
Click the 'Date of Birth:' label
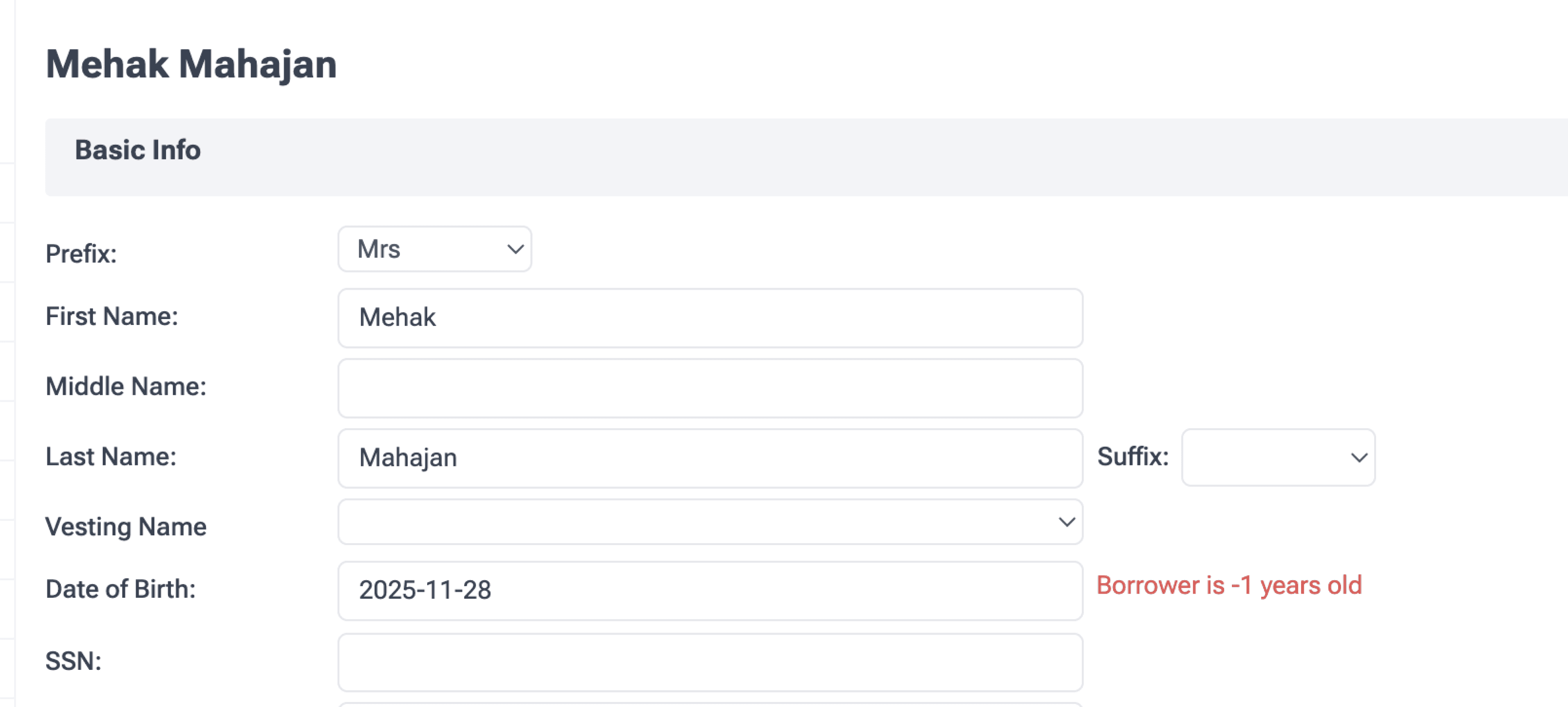[x=120, y=589]
